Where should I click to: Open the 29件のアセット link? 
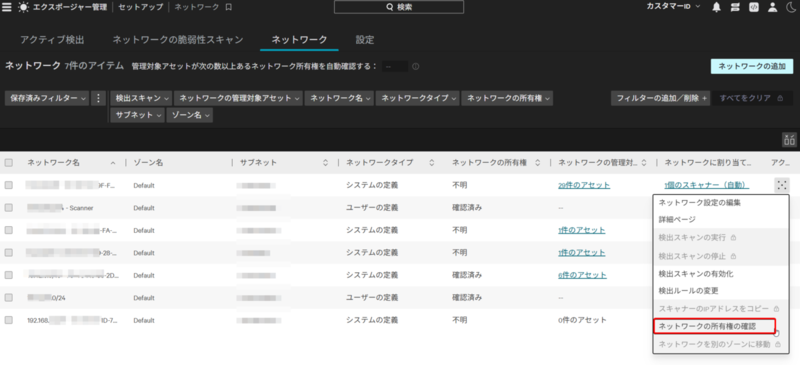point(584,185)
